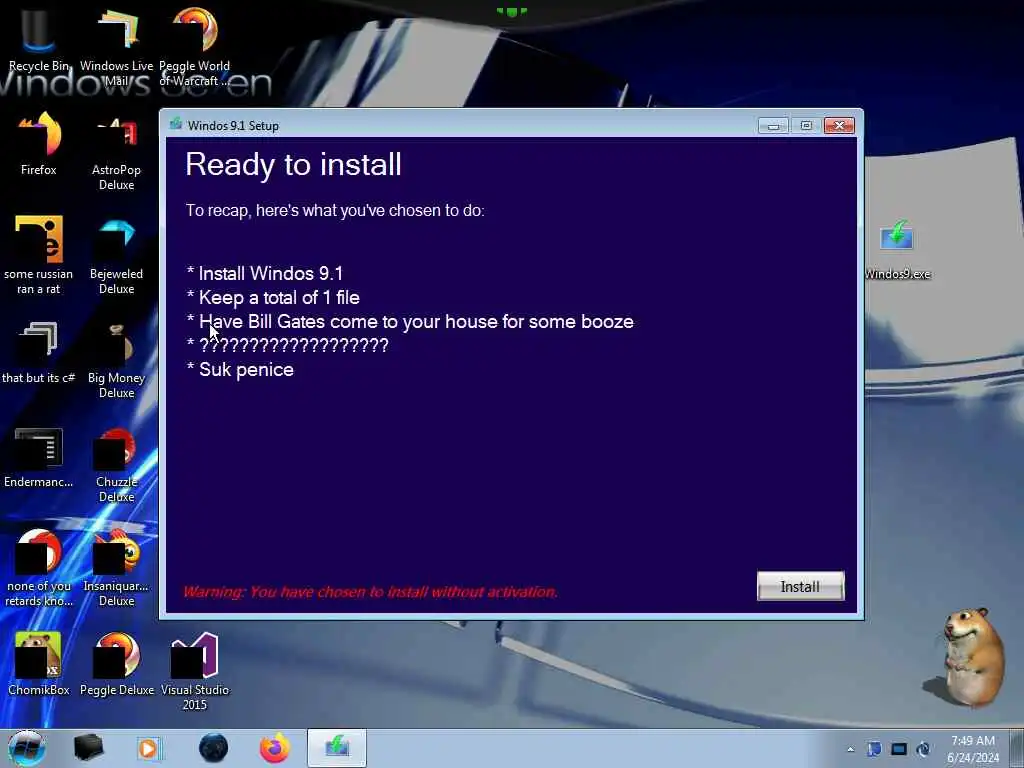Click 'Keep a total of 1 file' line
The image size is (1024, 768).
point(273,298)
